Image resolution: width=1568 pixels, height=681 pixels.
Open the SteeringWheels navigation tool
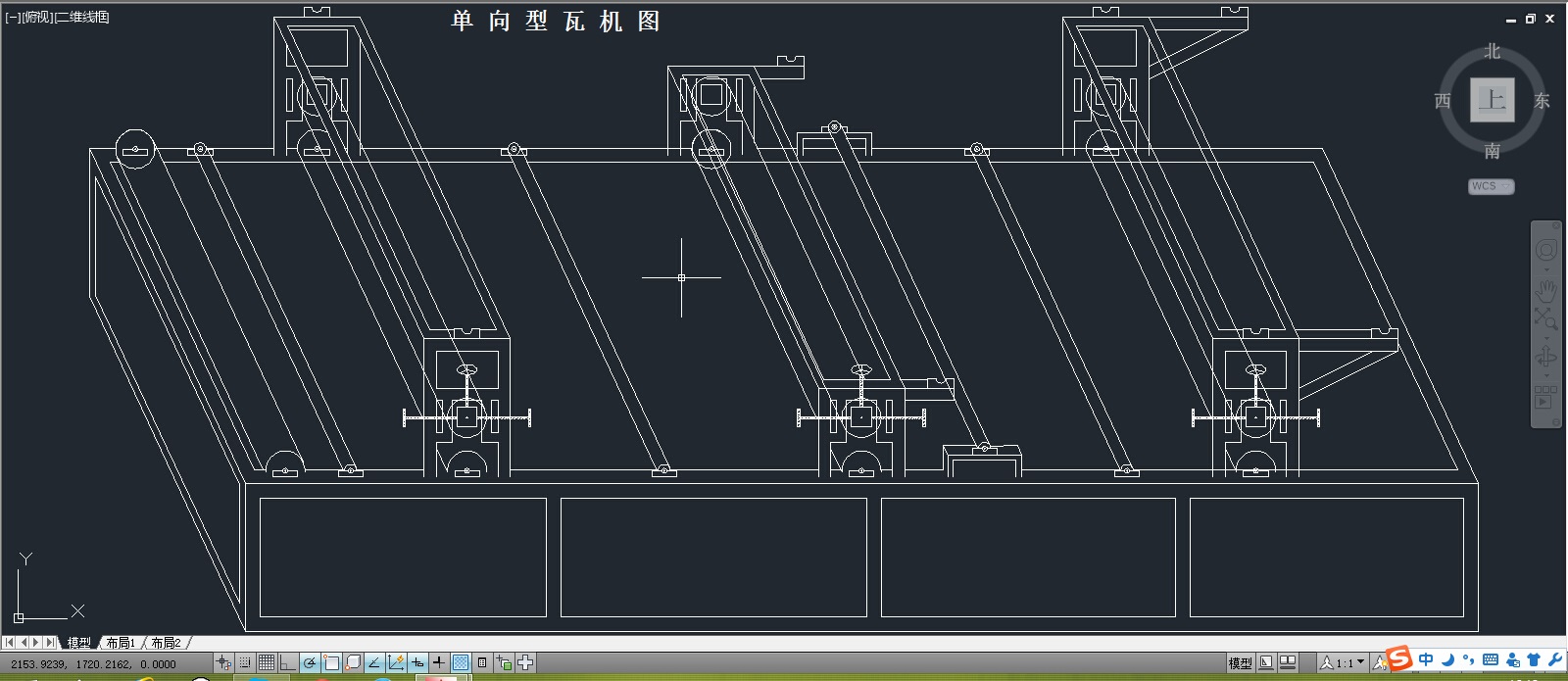pyautogui.click(x=1545, y=251)
